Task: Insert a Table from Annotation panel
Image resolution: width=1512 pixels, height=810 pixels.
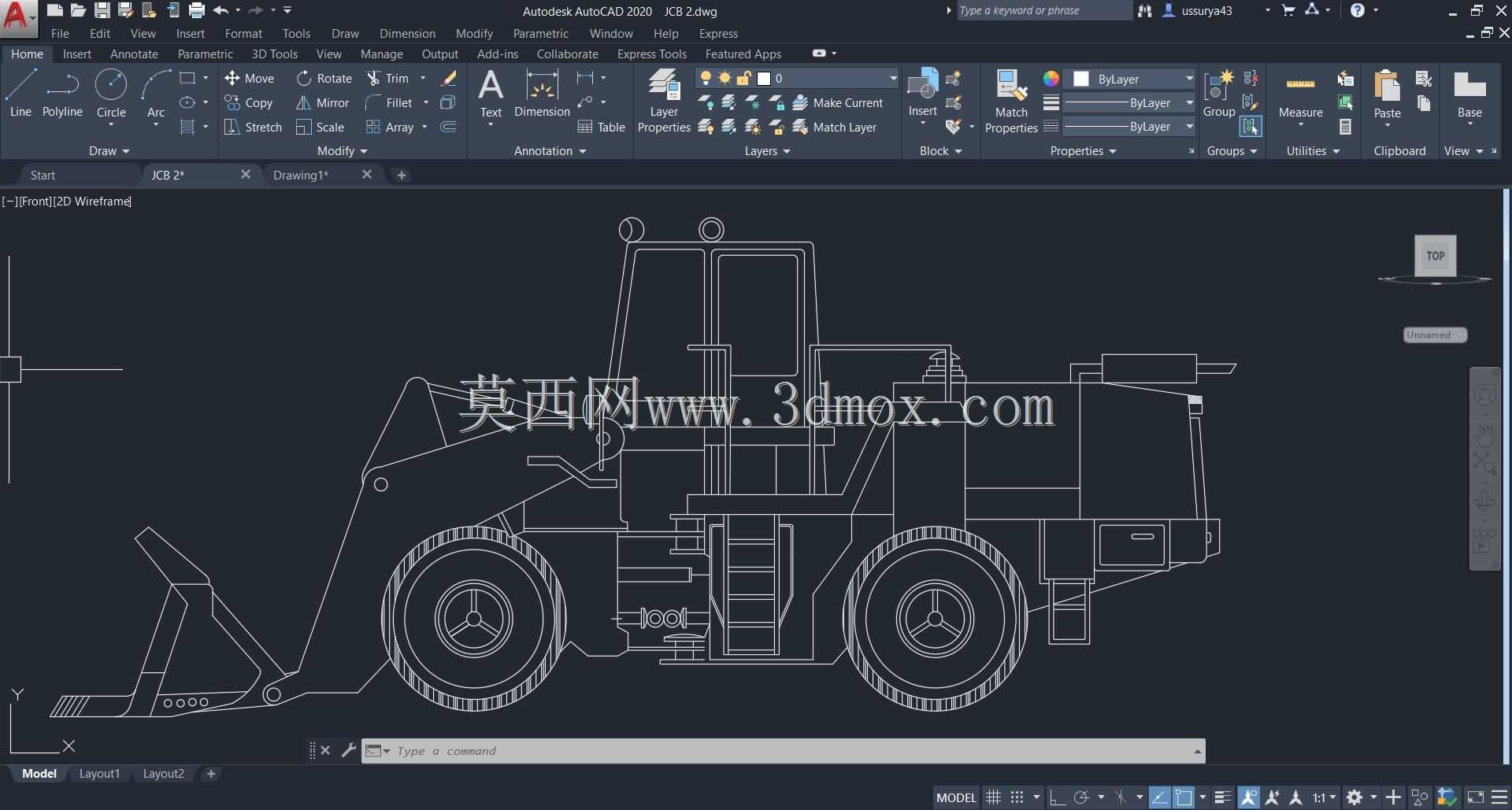Action: pos(602,127)
